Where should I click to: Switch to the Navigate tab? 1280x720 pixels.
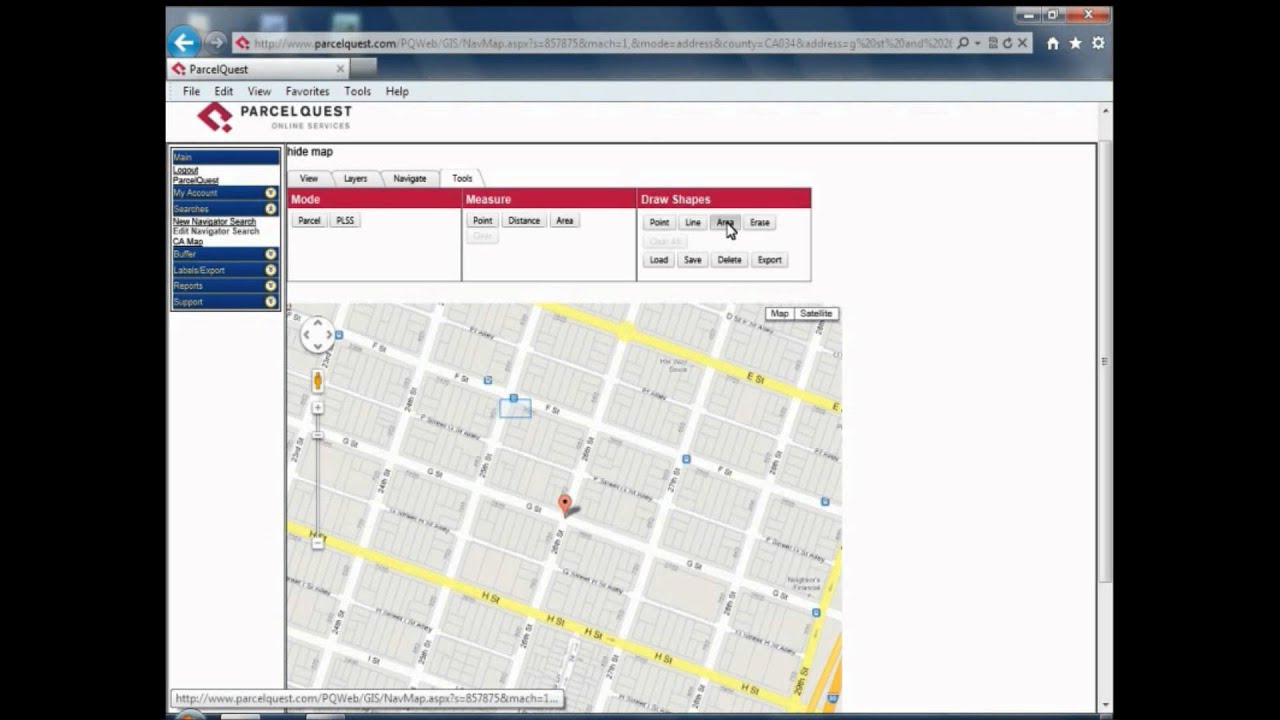click(409, 179)
